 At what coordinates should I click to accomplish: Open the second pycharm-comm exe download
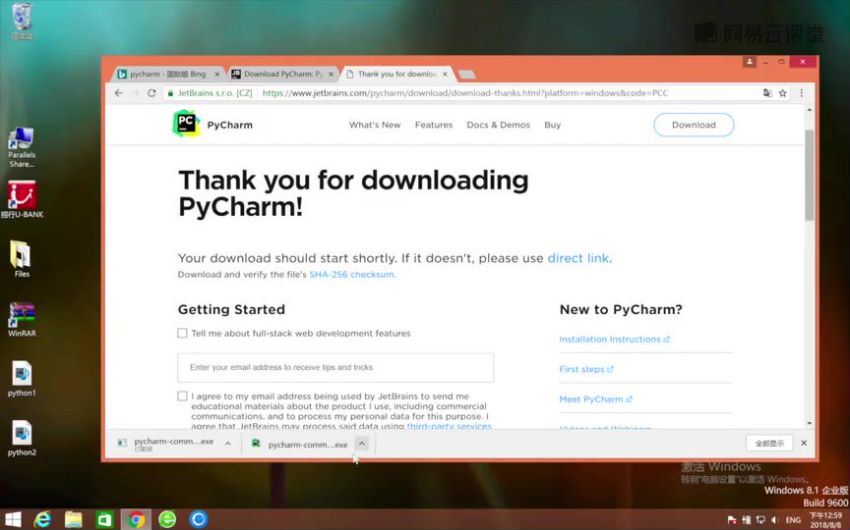coord(300,444)
